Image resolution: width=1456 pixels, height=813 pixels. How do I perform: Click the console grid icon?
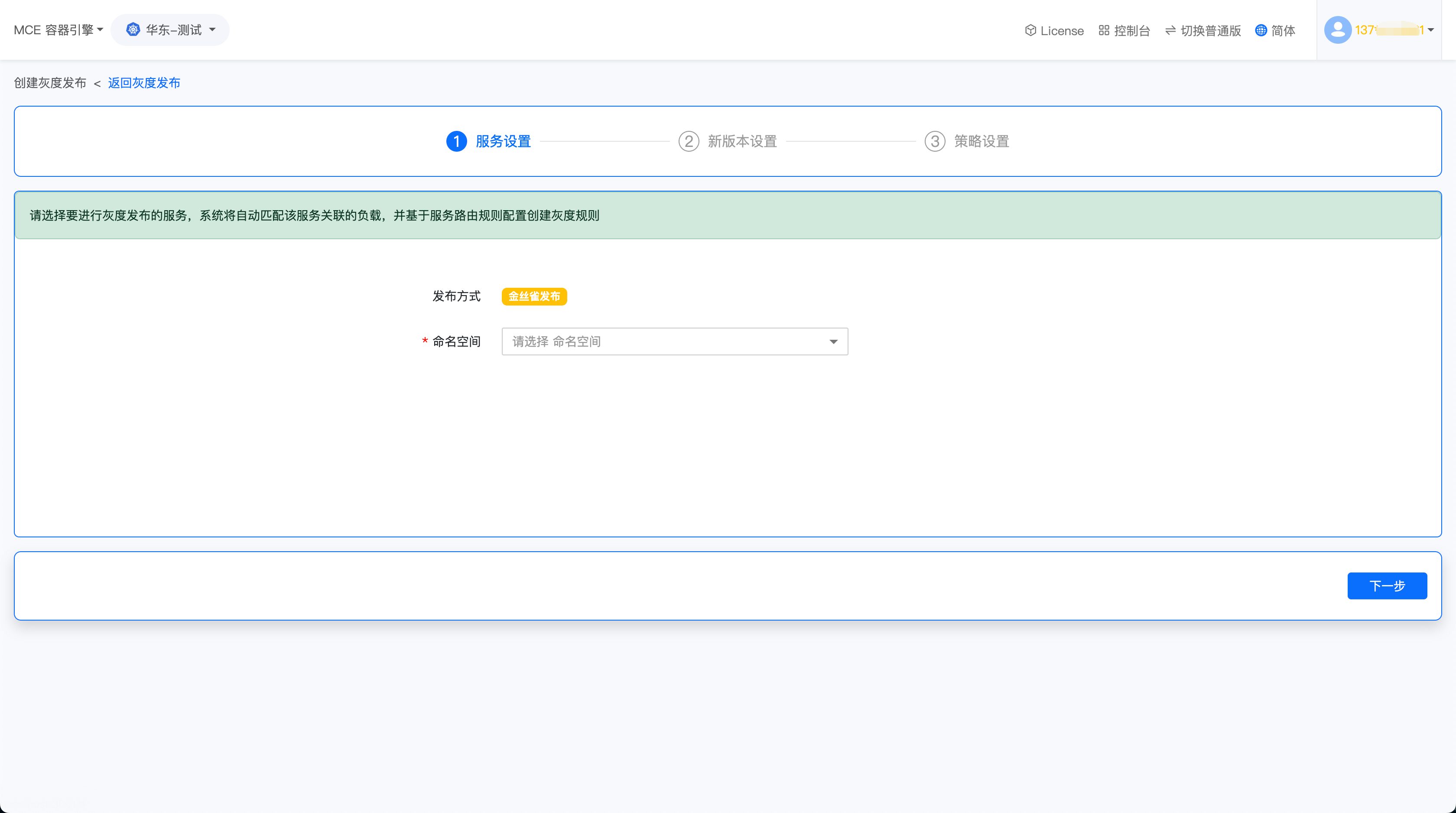coord(1104,30)
